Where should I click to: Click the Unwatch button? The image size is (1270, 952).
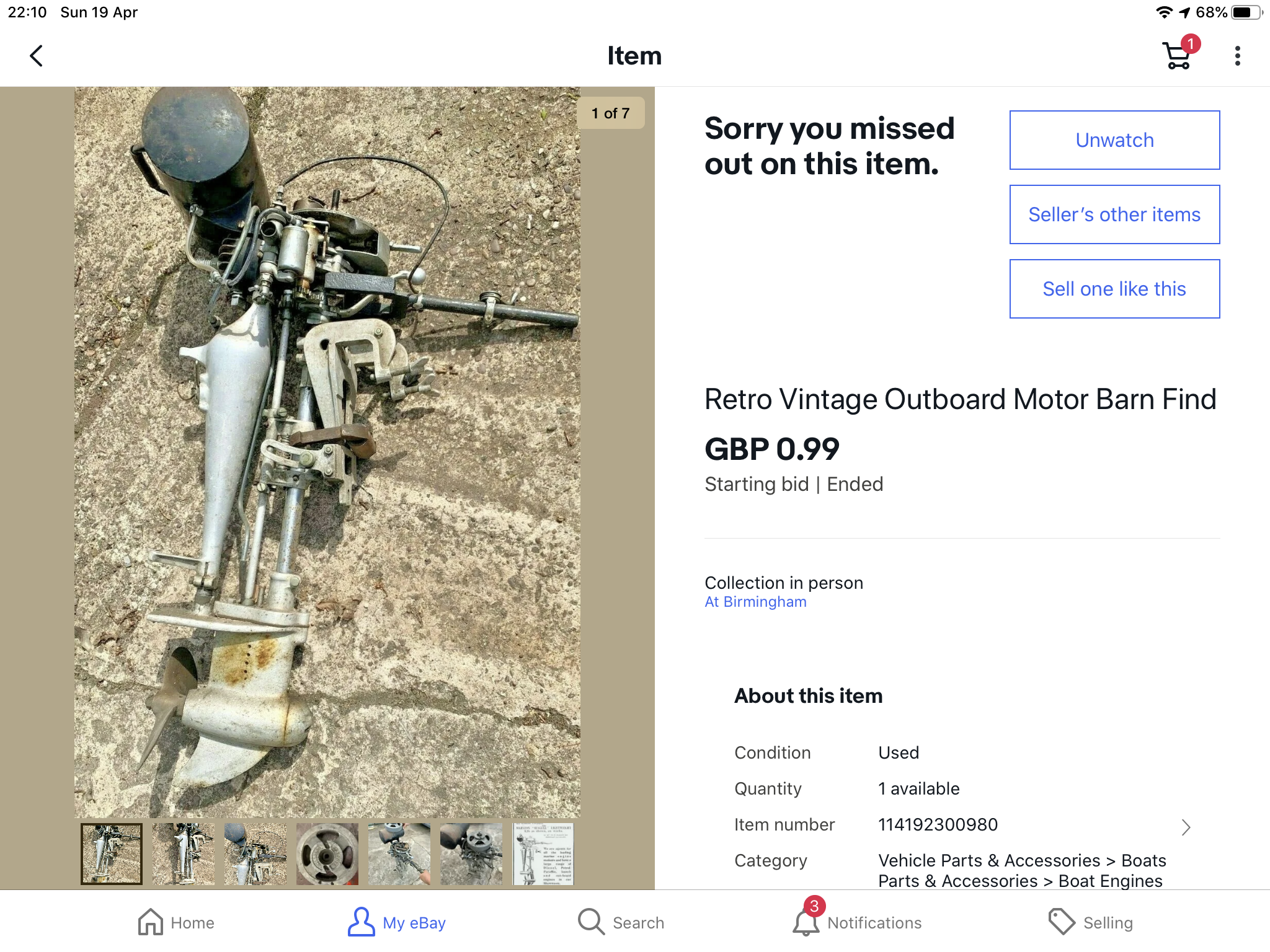pyautogui.click(x=1114, y=140)
